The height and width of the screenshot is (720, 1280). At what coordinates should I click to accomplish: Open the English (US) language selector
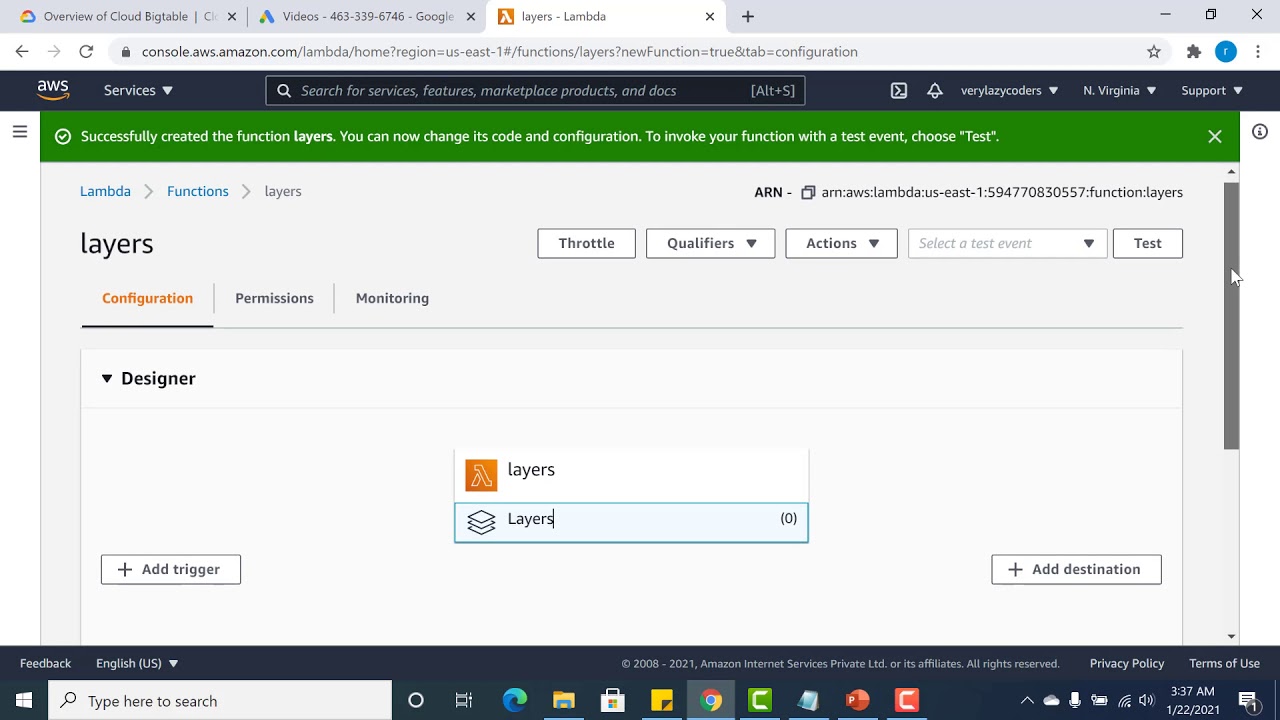coord(137,663)
